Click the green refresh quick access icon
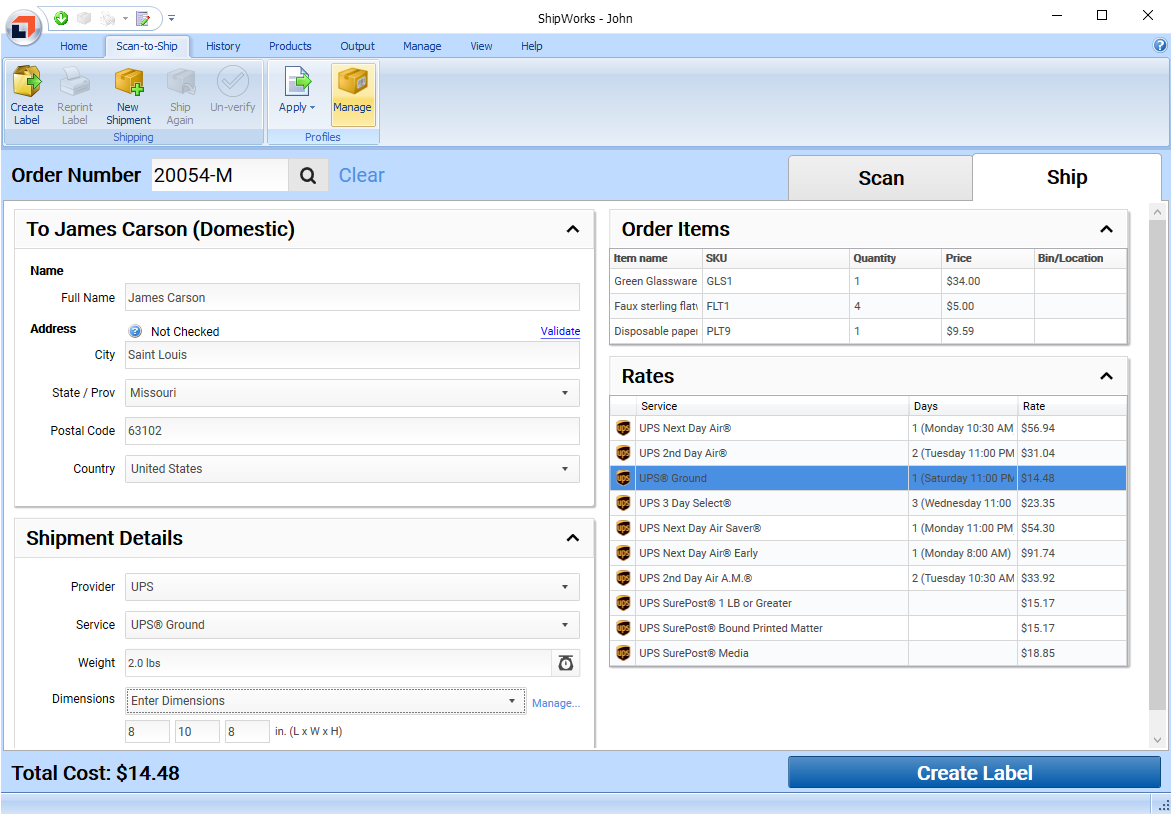The height and width of the screenshot is (814, 1172). coord(61,18)
